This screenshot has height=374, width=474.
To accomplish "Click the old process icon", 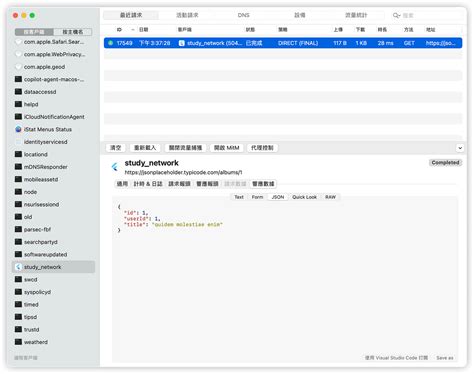I will (x=18, y=217).
